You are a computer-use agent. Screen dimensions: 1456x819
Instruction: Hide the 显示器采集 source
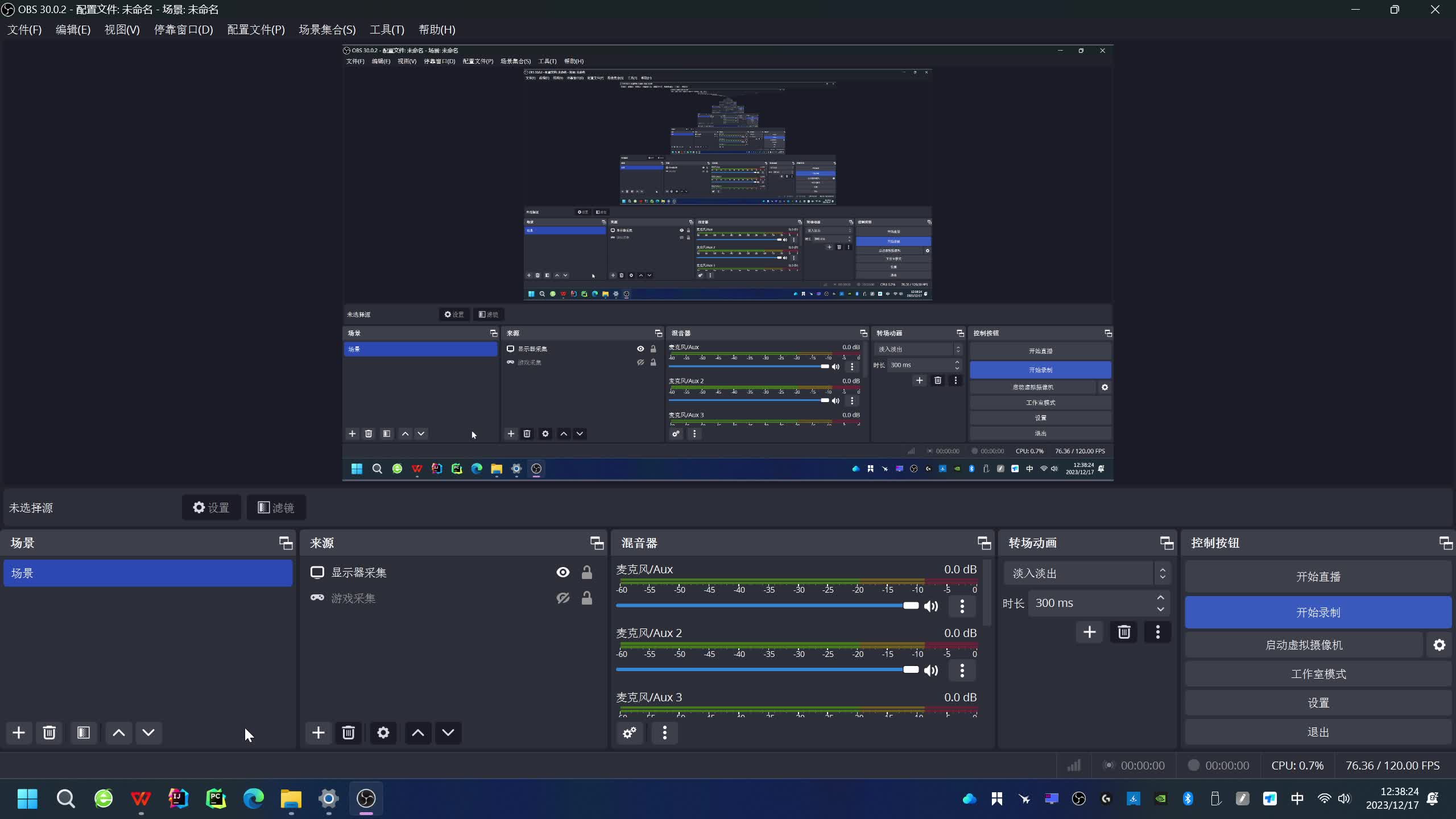coord(562,572)
